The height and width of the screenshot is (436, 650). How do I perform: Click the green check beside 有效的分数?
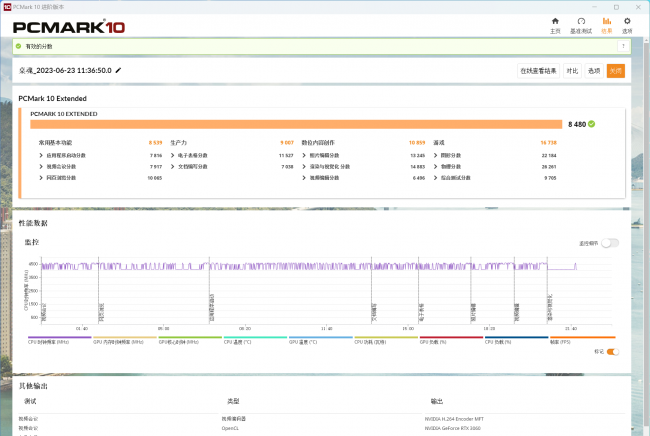coord(18,46)
